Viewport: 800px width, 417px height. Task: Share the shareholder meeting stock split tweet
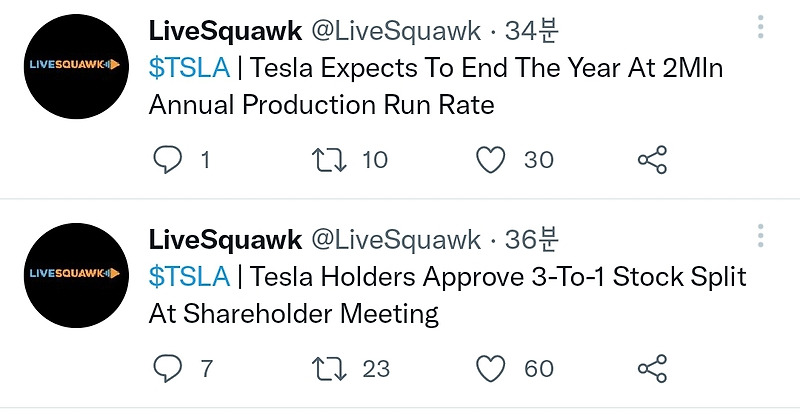click(x=653, y=369)
